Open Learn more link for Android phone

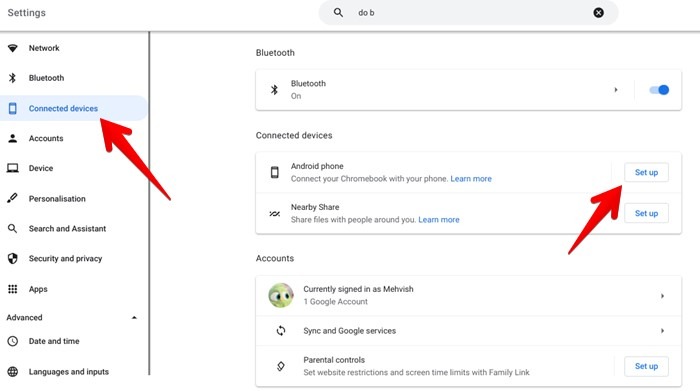(x=471, y=179)
